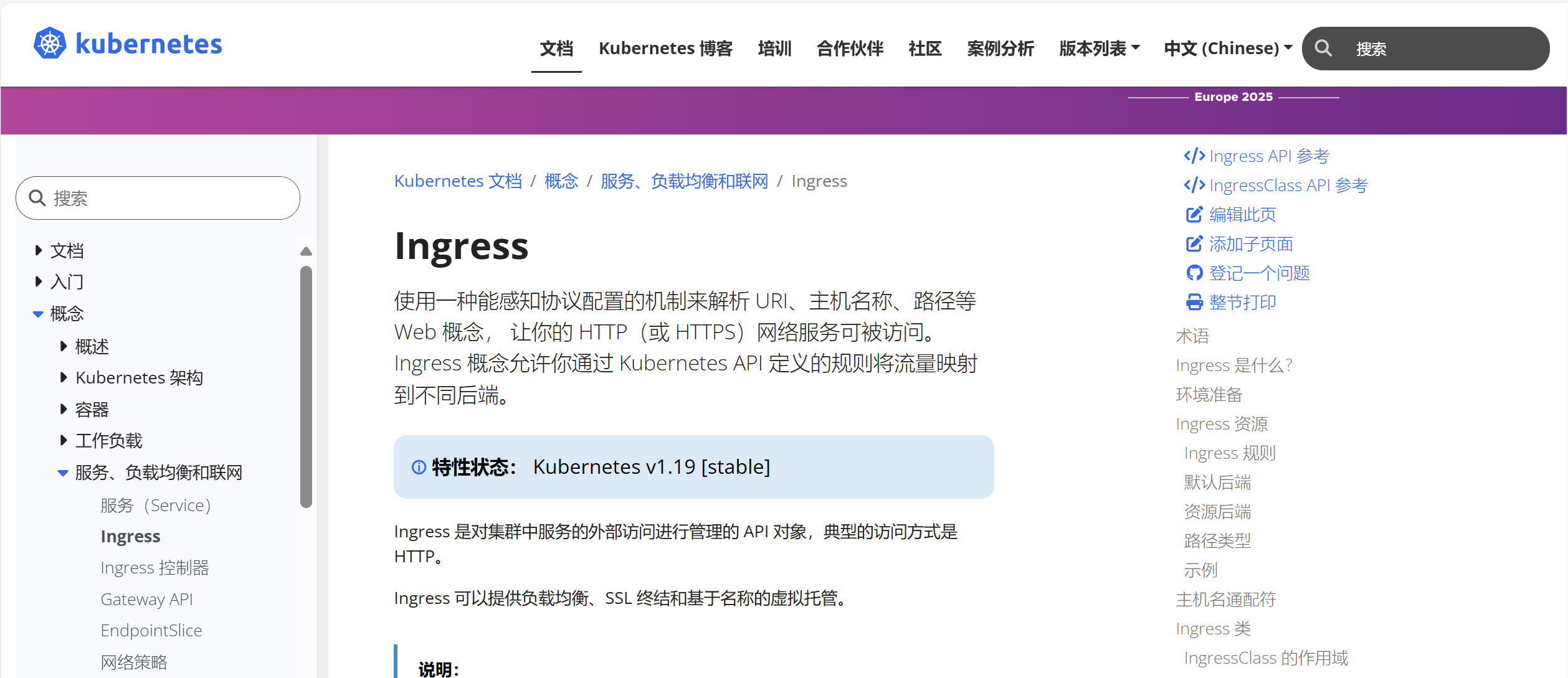Jump to 资源后端 section
Viewport: 1568px width, 678px height.
tap(1217, 511)
